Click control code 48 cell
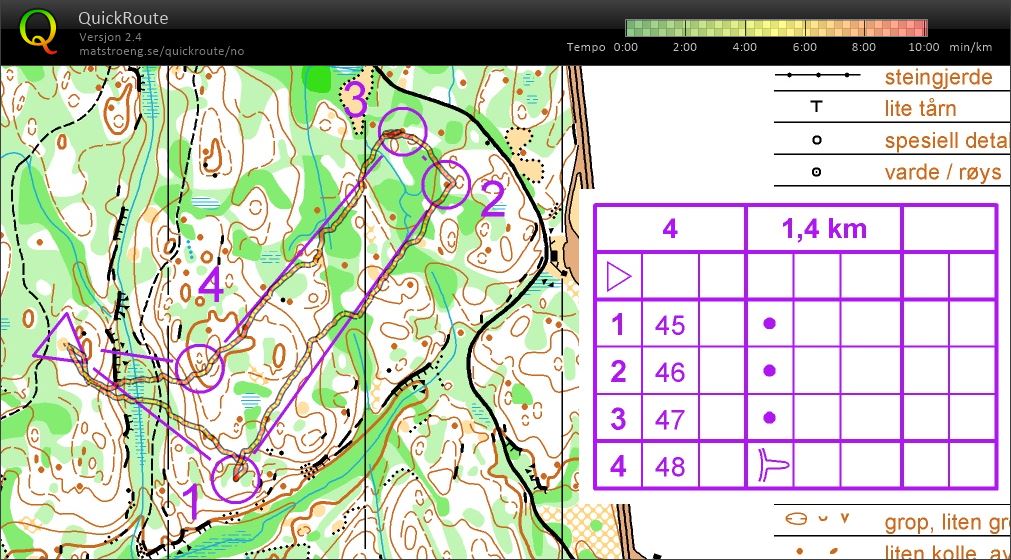This screenshot has height=560, width=1011. pyautogui.click(x=670, y=466)
